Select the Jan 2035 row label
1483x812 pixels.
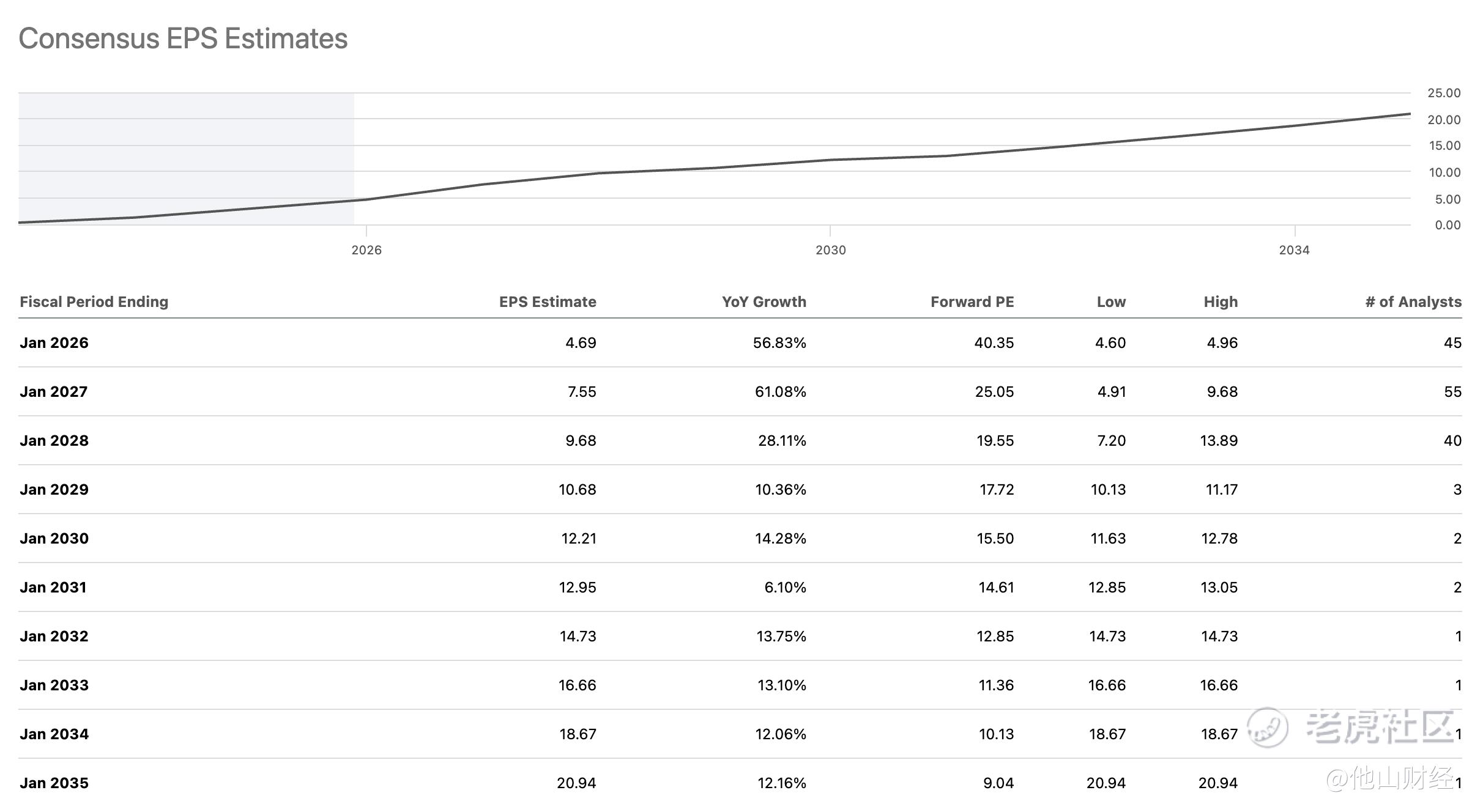tap(54, 783)
